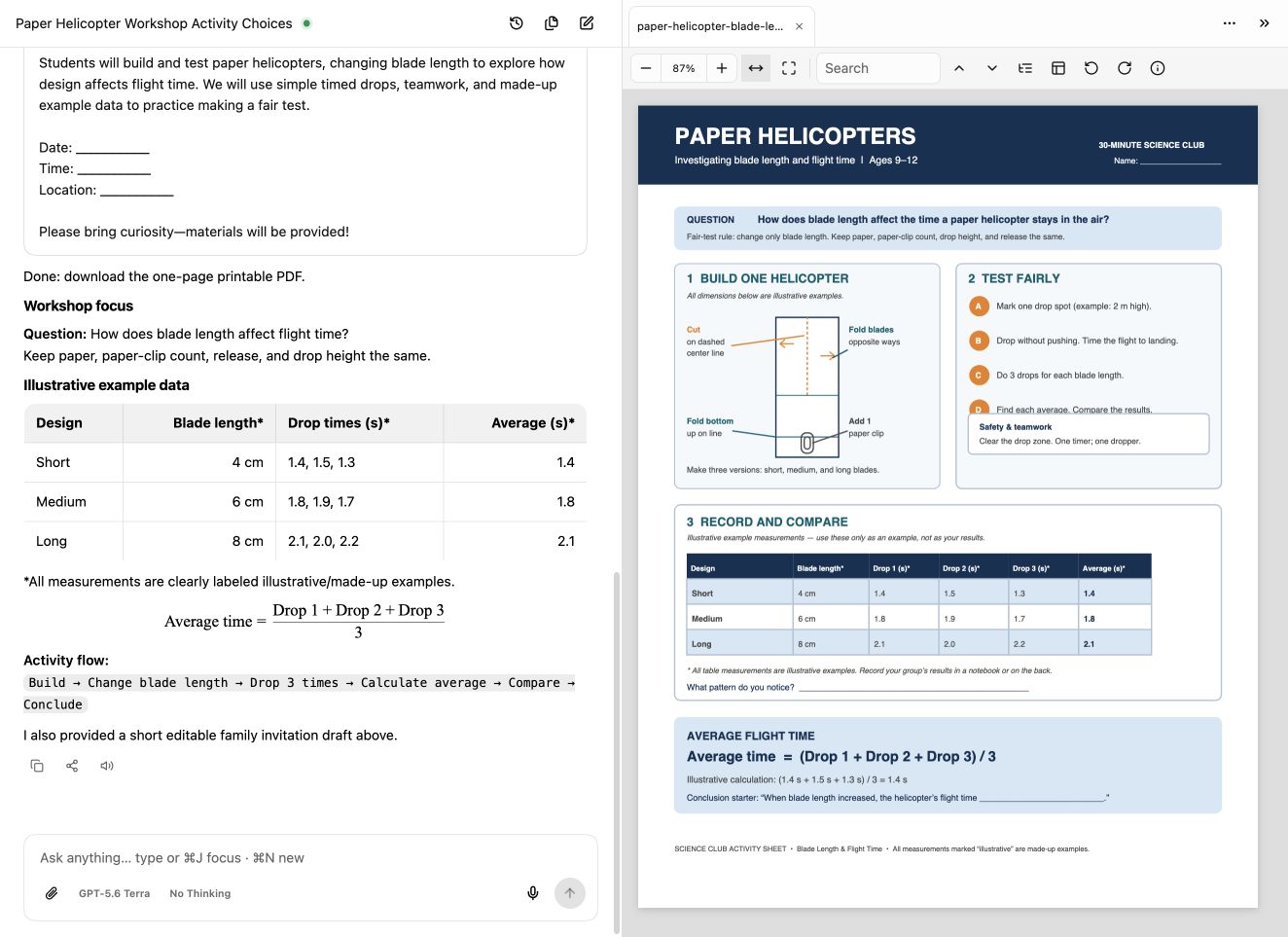Open the No Thinking mode selector
Image resolution: width=1288 pixels, height=937 pixels.
click(200, 893)
